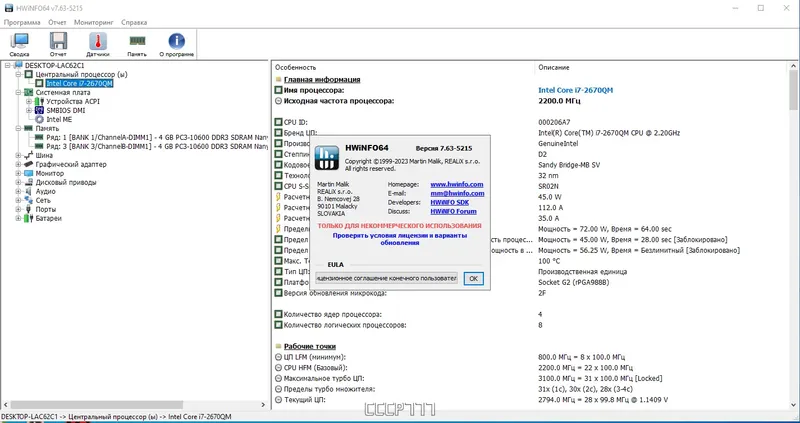
Task: Click left pane horizontal scrollbar right arrow
Action: (x=263, y=405)
